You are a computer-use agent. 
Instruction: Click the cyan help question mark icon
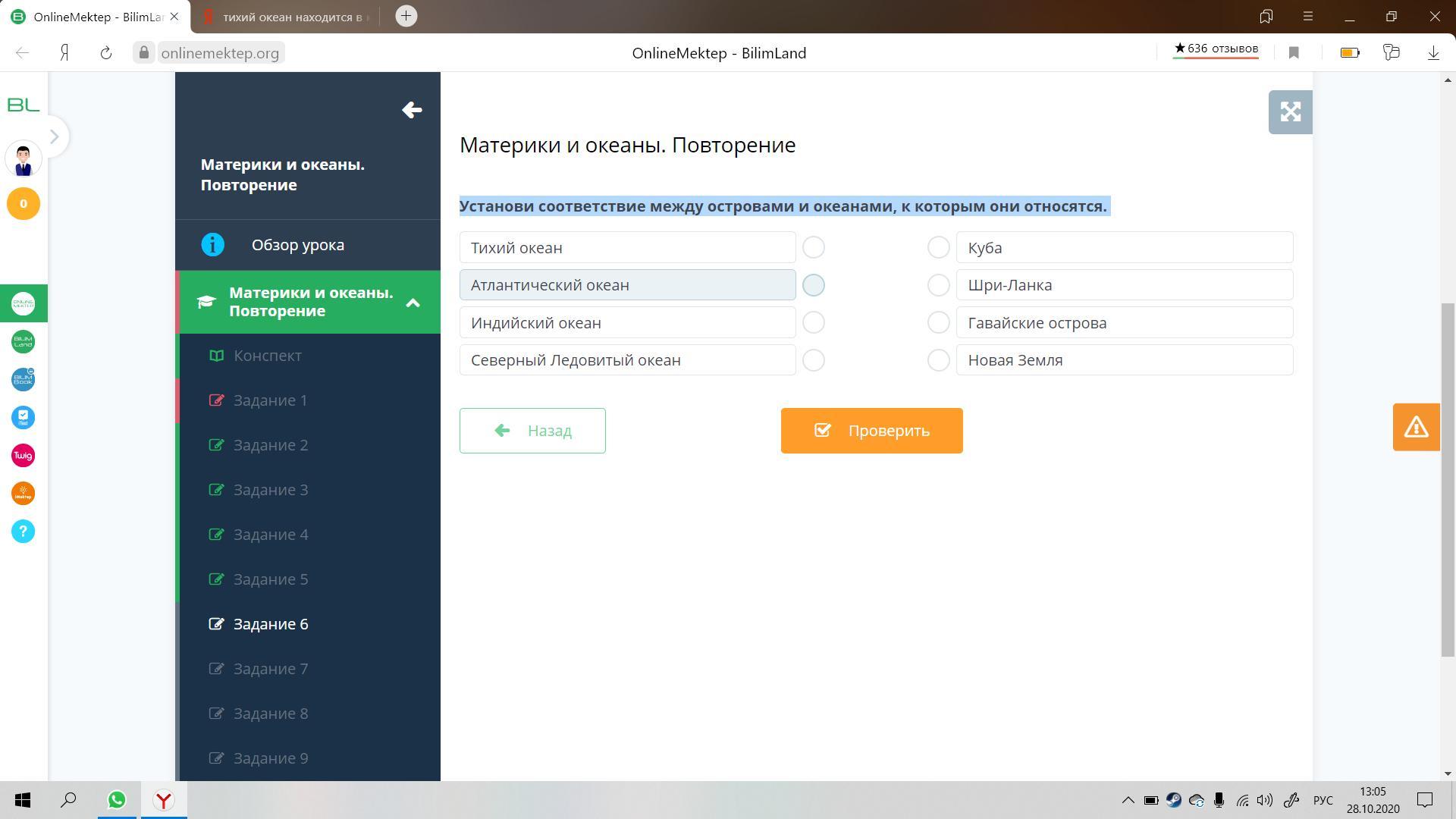pyautogui.click(x=23, y=532)
